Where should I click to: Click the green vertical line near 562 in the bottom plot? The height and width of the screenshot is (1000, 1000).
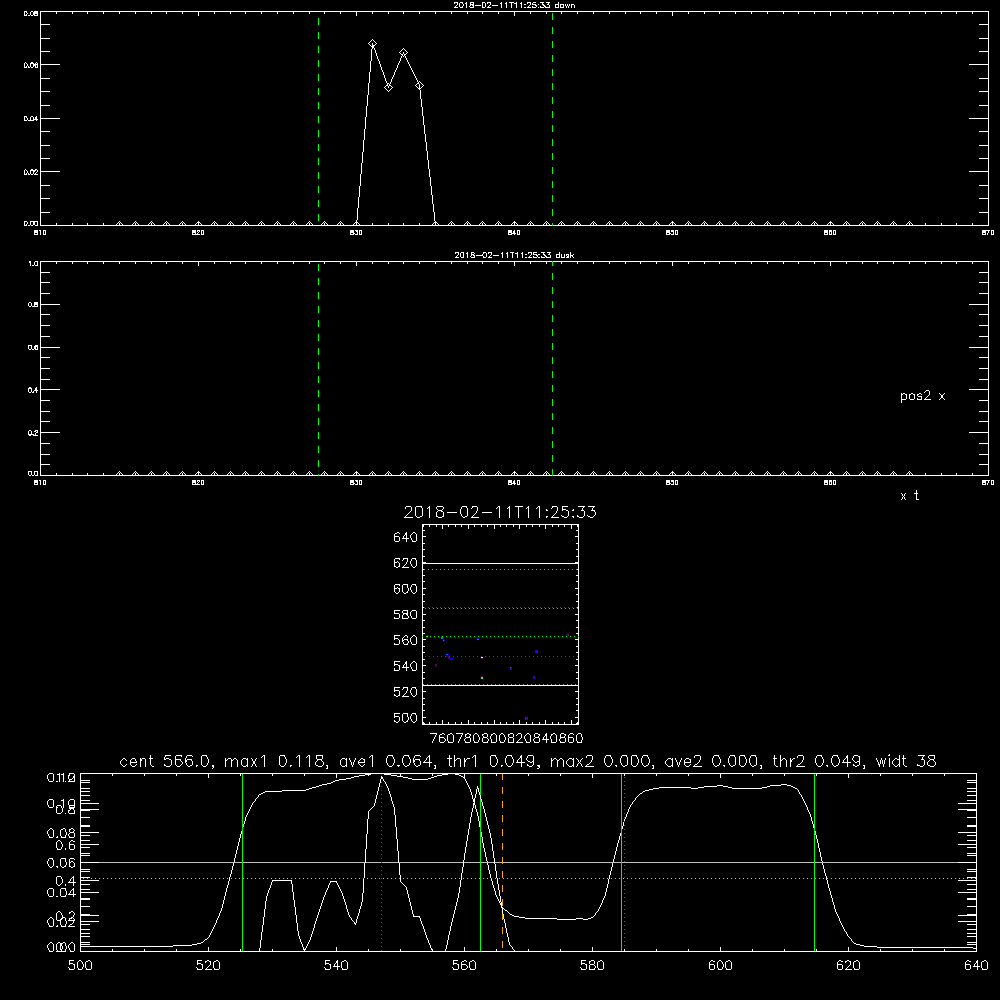[x=480, y=862]
